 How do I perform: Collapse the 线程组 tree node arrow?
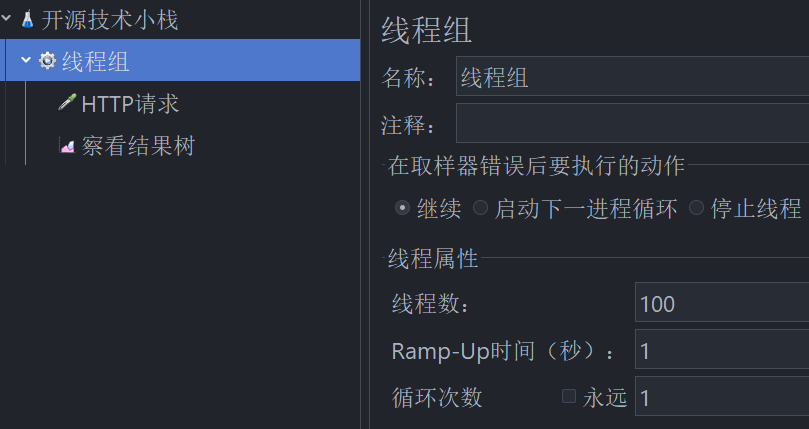tap(26, 60)
